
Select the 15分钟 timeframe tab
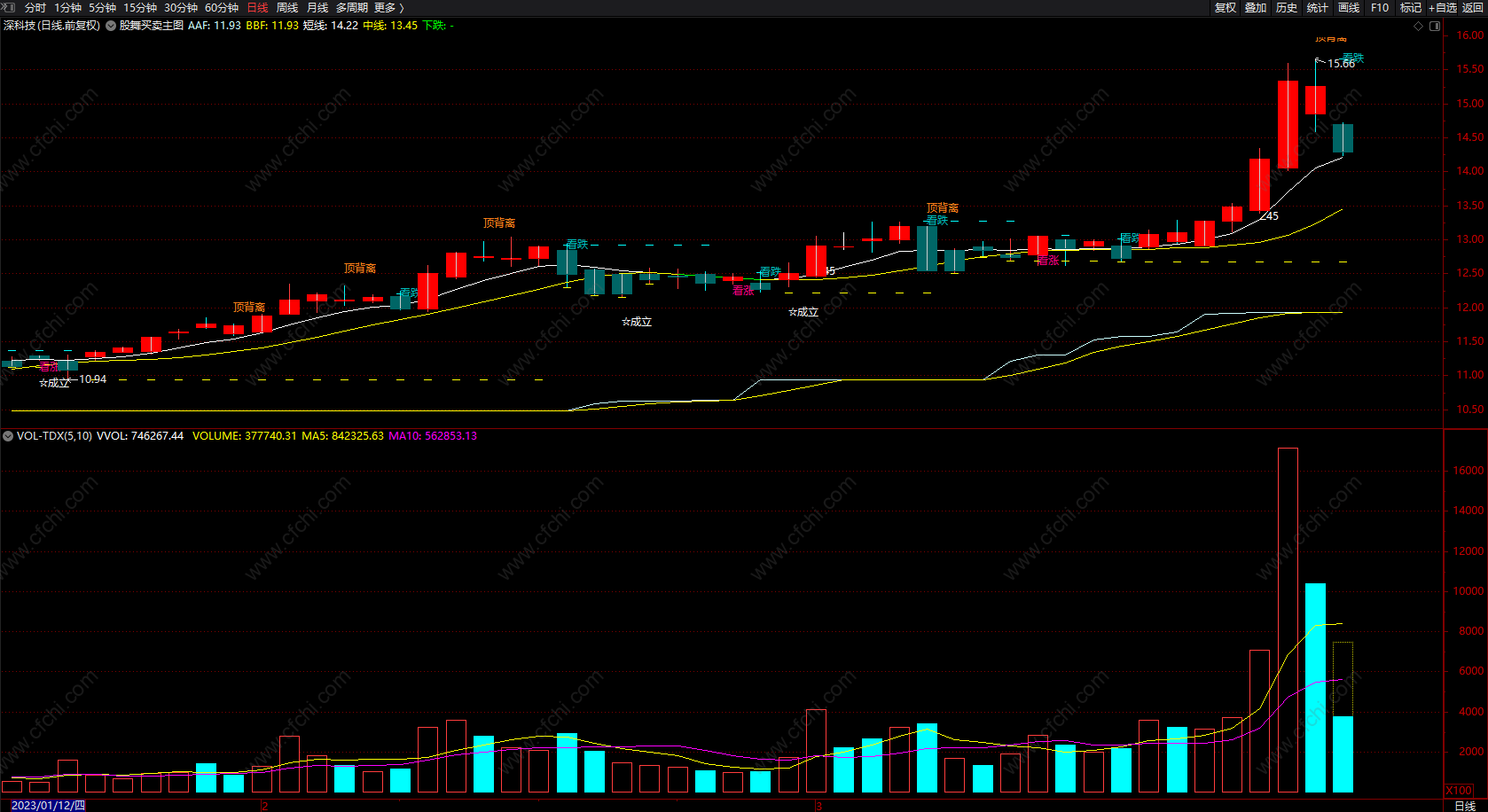pyautogui.click(x=140, y=8)
